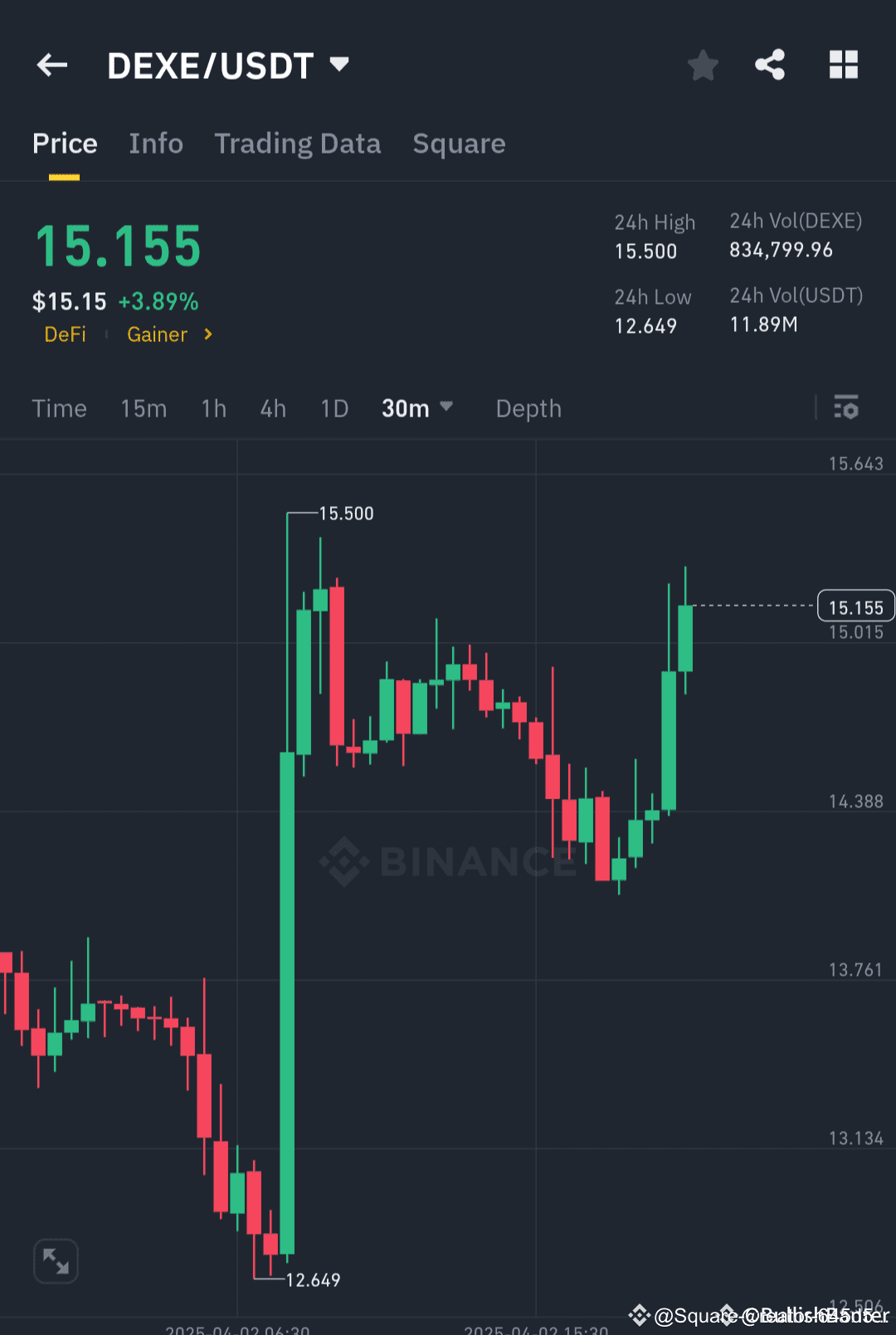Switch to the Depth view
This screenshot has height=1335, width=896.
tap(528, 408)
